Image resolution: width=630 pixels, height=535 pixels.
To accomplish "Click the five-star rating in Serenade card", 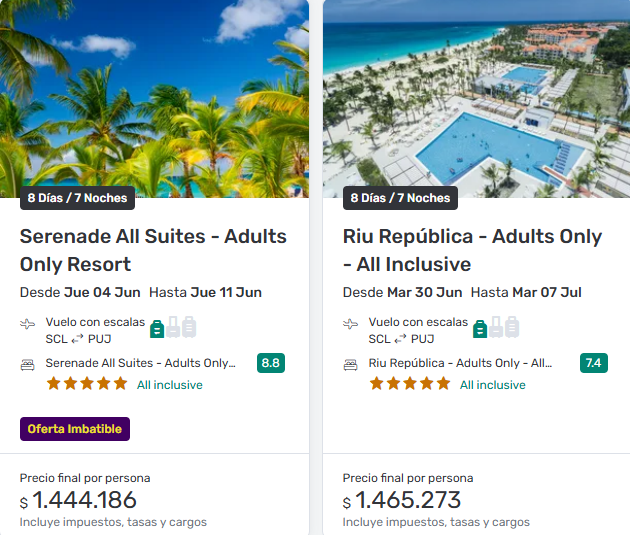I will [87, 384].
